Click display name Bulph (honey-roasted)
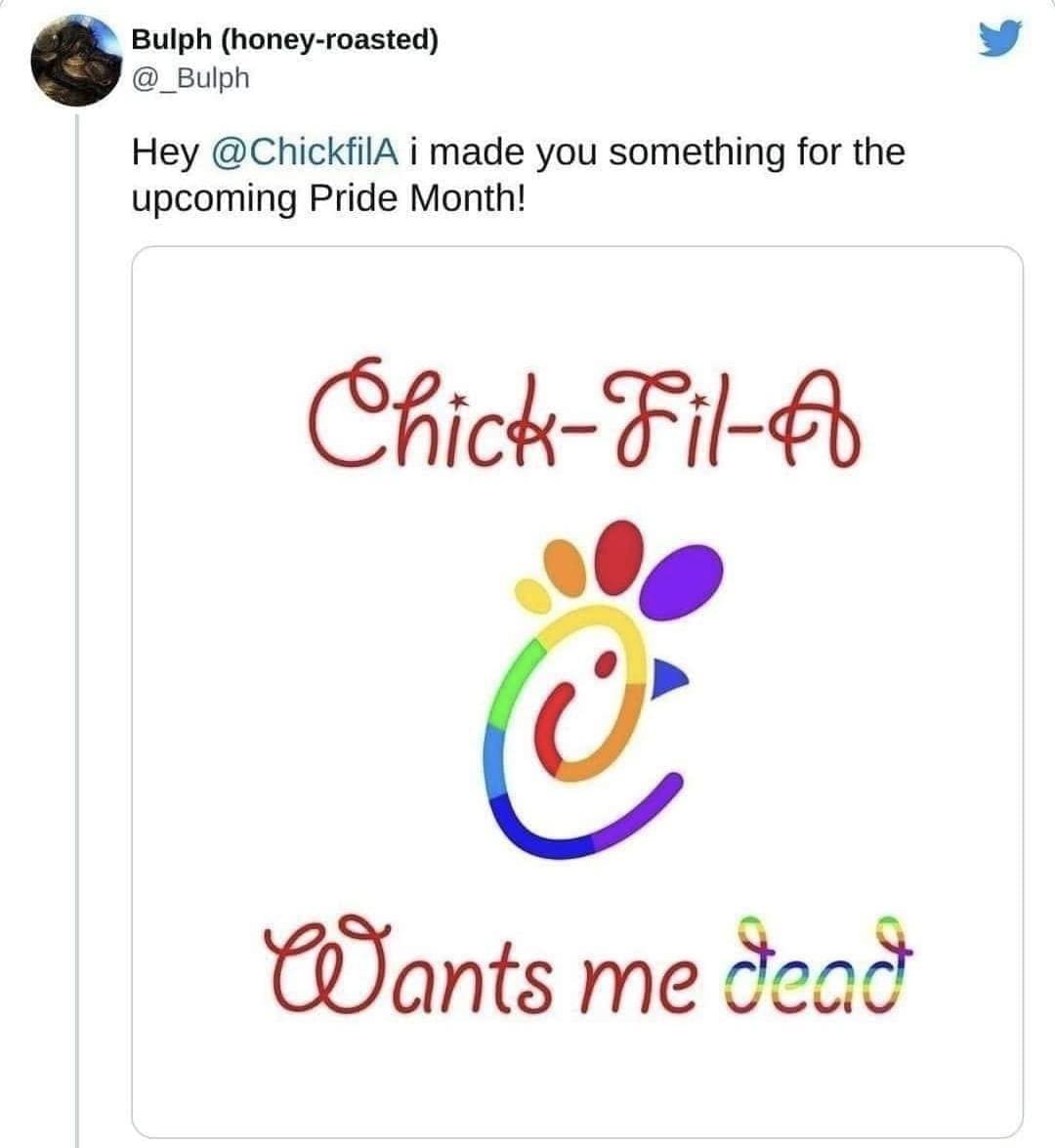 coord(284,40)
